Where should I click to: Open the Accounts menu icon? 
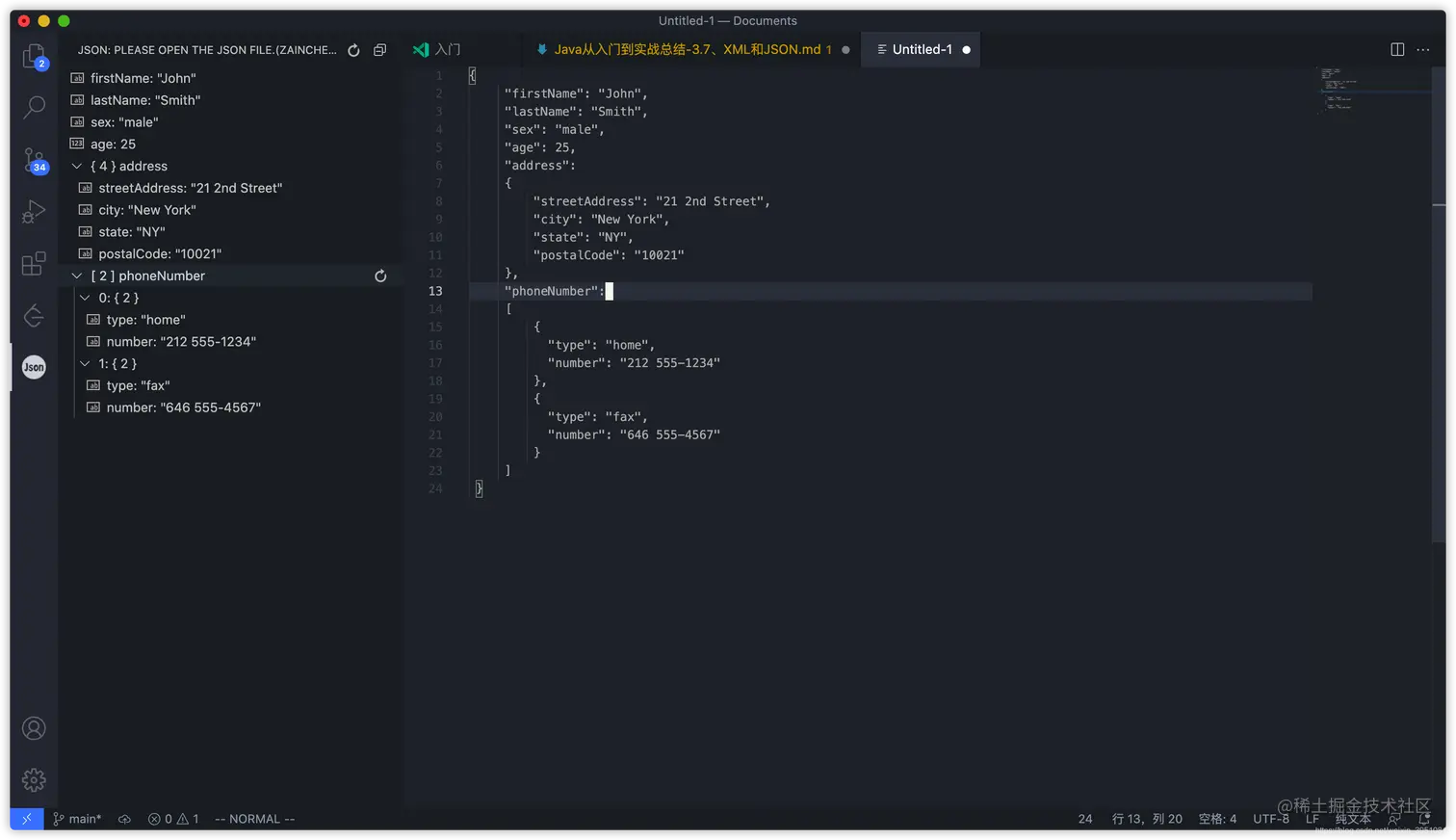(x=34, y=728)
